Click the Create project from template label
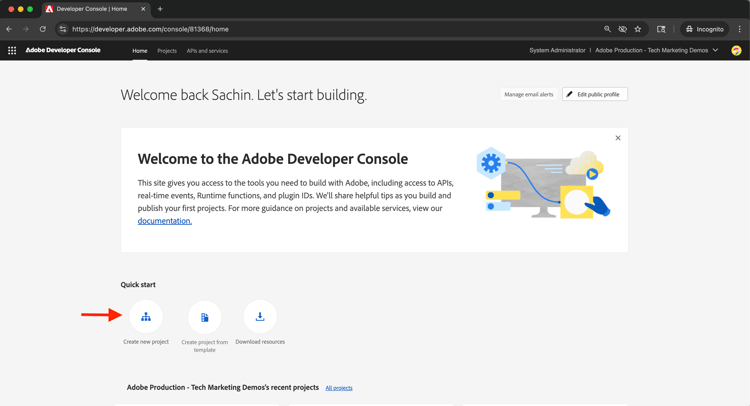Image resolution: width=750 pixels, height=406 pixels. pyautogui.click(x=205, y=346)
